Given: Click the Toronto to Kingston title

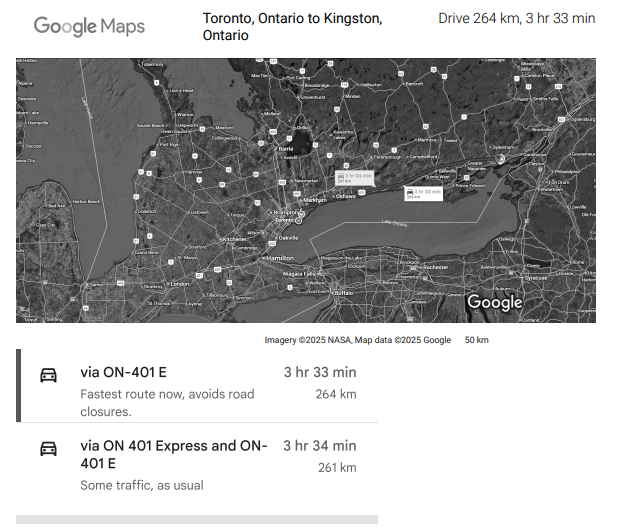Looking at the screenshot, I should pyautogui.click(x=293, y=27).
